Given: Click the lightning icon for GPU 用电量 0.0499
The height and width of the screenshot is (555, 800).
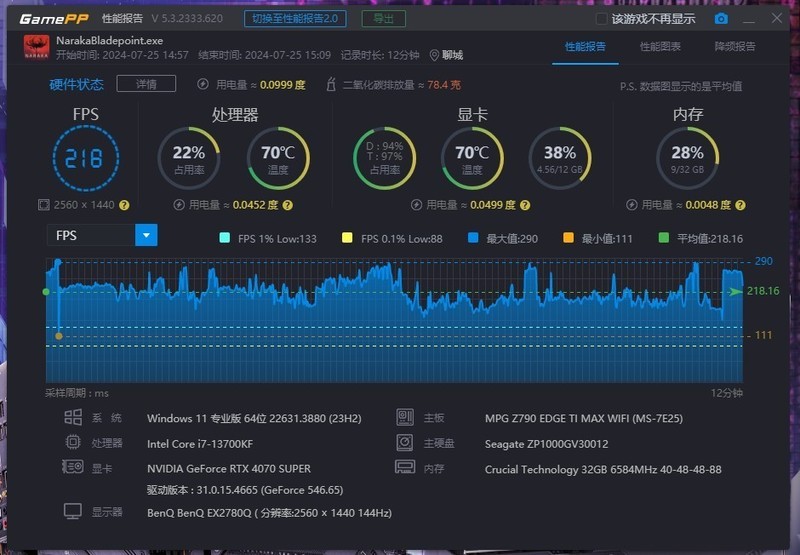Looking at the screenshot, I should pyautogui.click(x=416, y=205).
